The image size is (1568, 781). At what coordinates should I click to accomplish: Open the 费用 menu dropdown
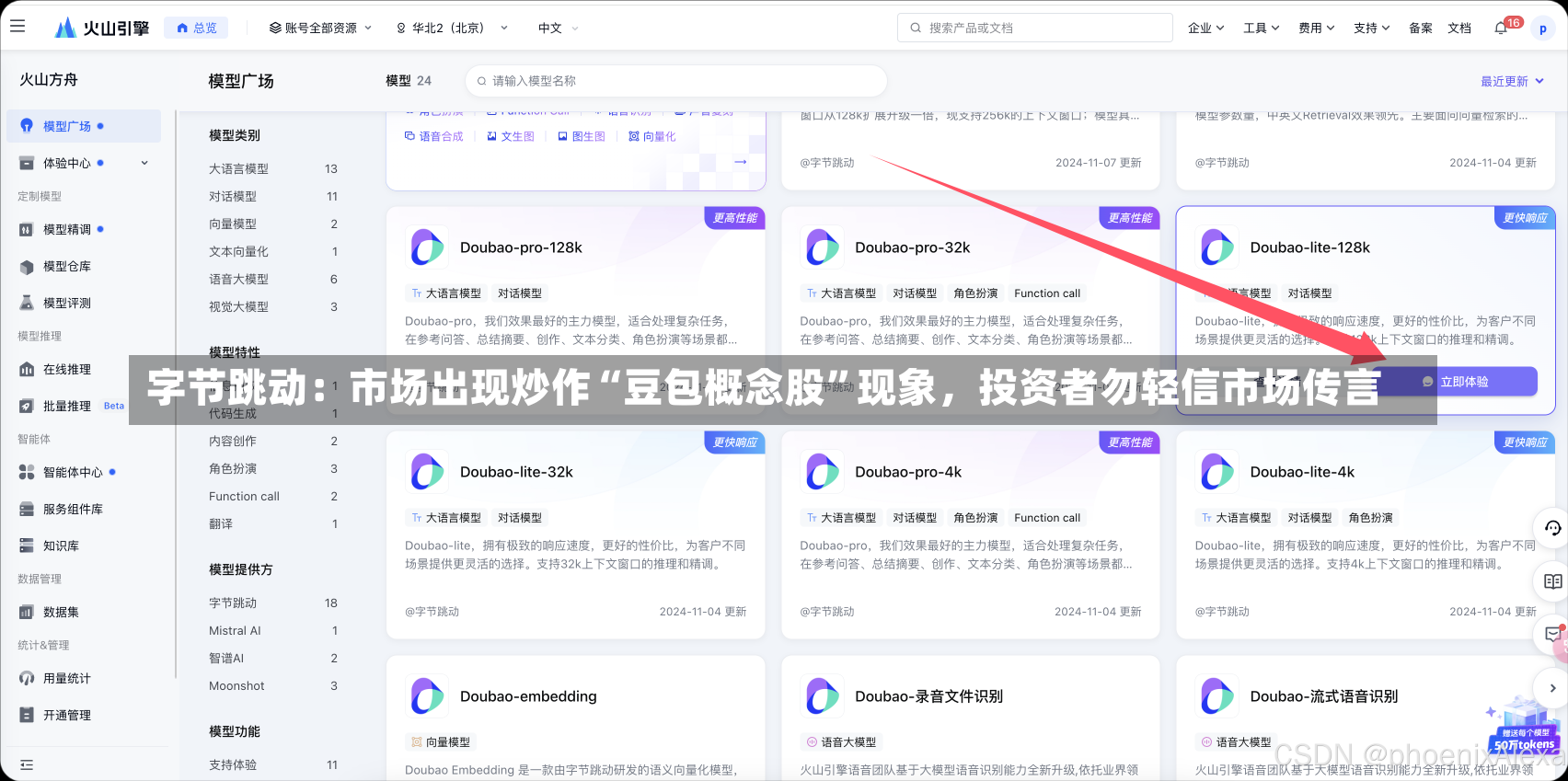[1316, 28]
